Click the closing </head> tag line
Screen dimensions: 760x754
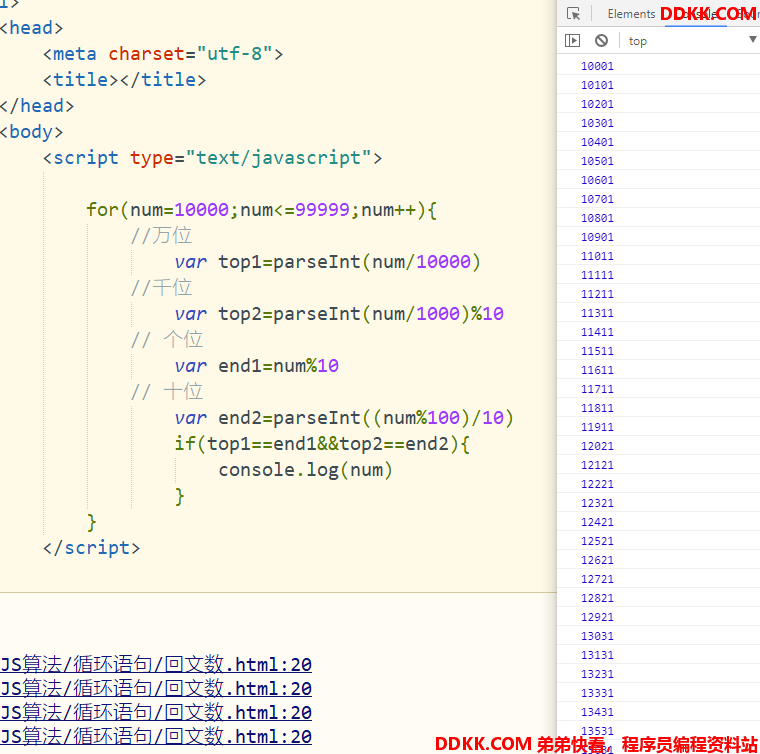(37, 106)
